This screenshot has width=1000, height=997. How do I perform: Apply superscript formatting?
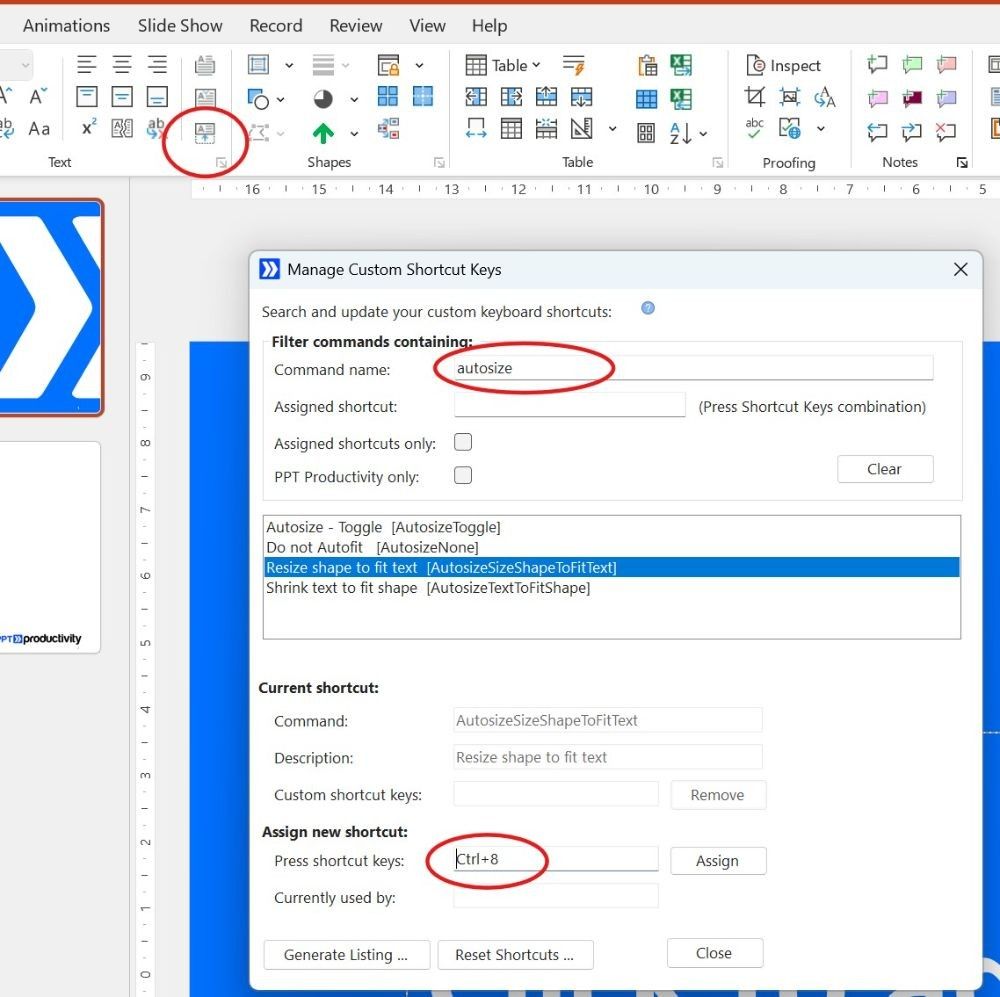tap(89, 128)
